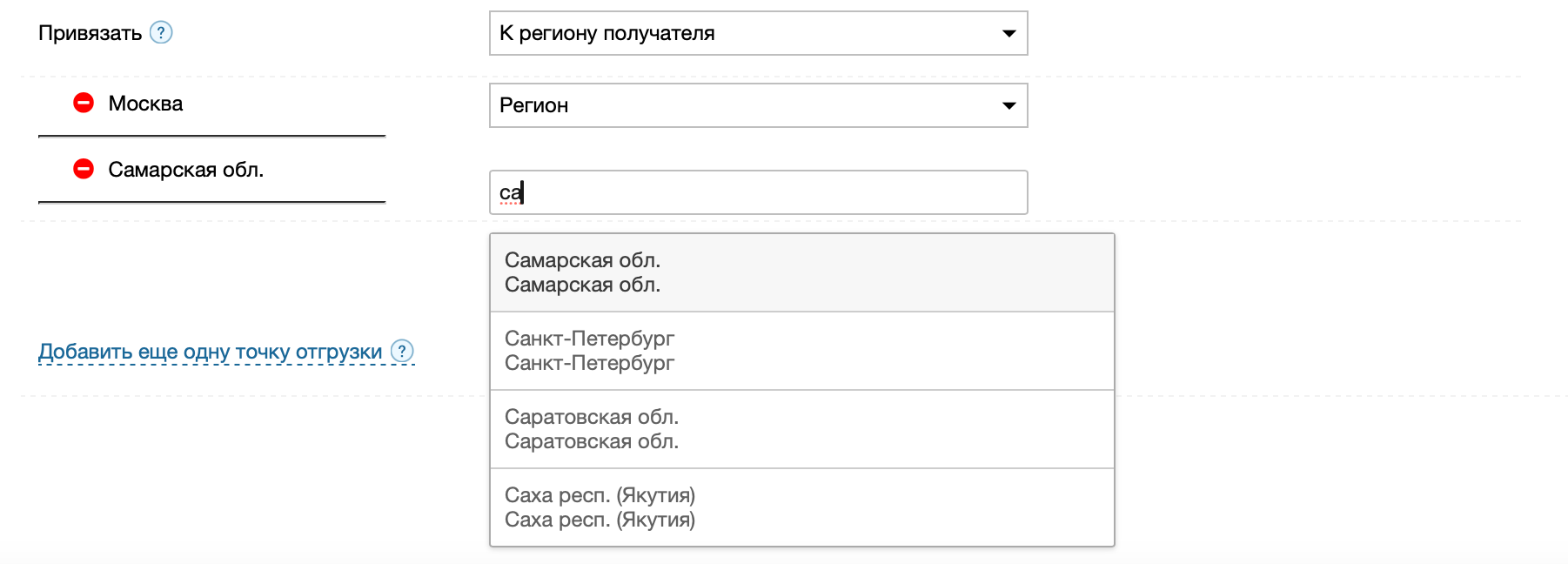The height and width of the screenshot is (564, 1568).
Task: Click the Добавить еще одну точку отгрузки link
Action: pyautogui.click(x=211, y=352)
